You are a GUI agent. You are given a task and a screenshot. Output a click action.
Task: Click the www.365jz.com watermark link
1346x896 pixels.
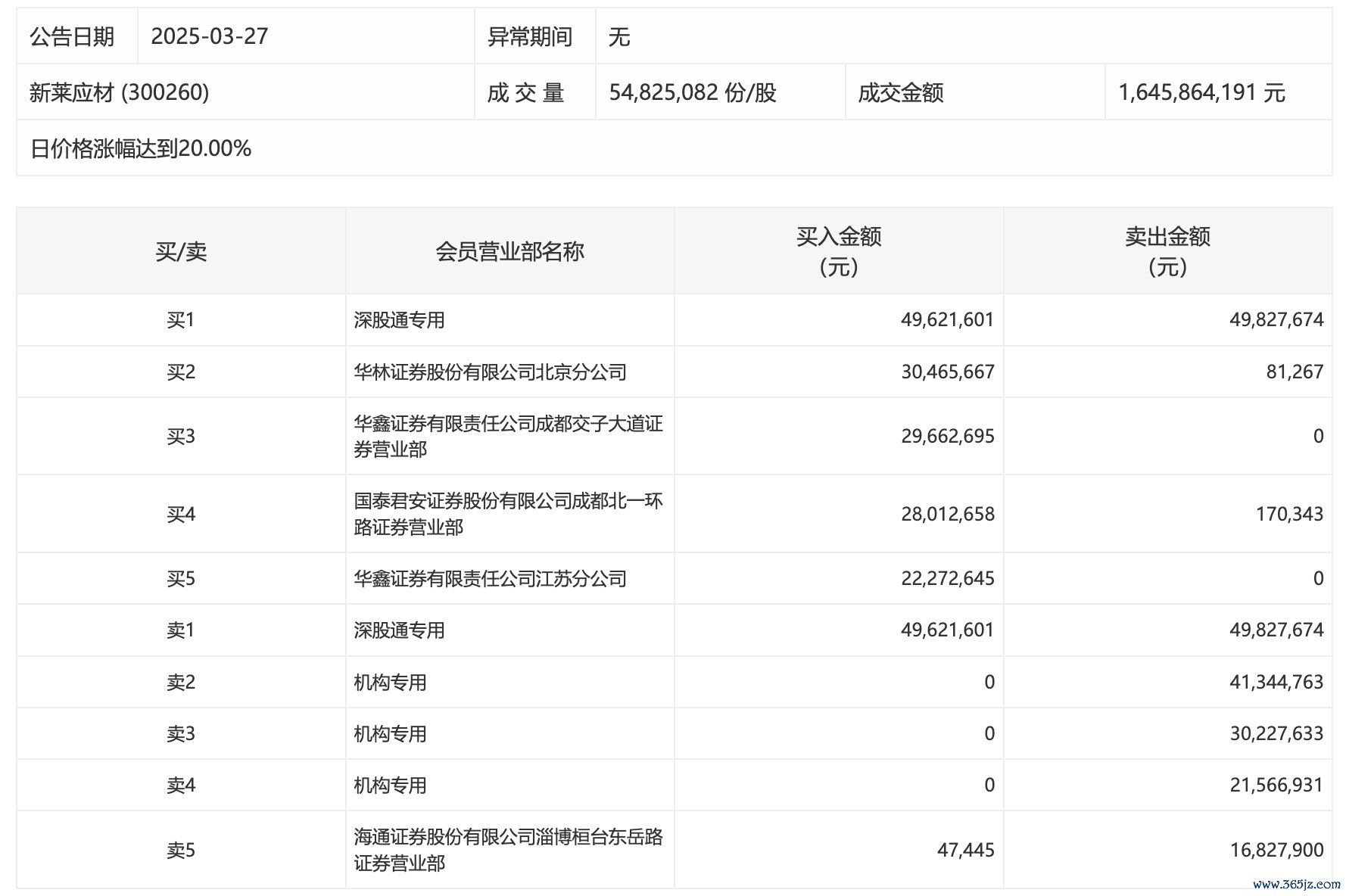1296,884
